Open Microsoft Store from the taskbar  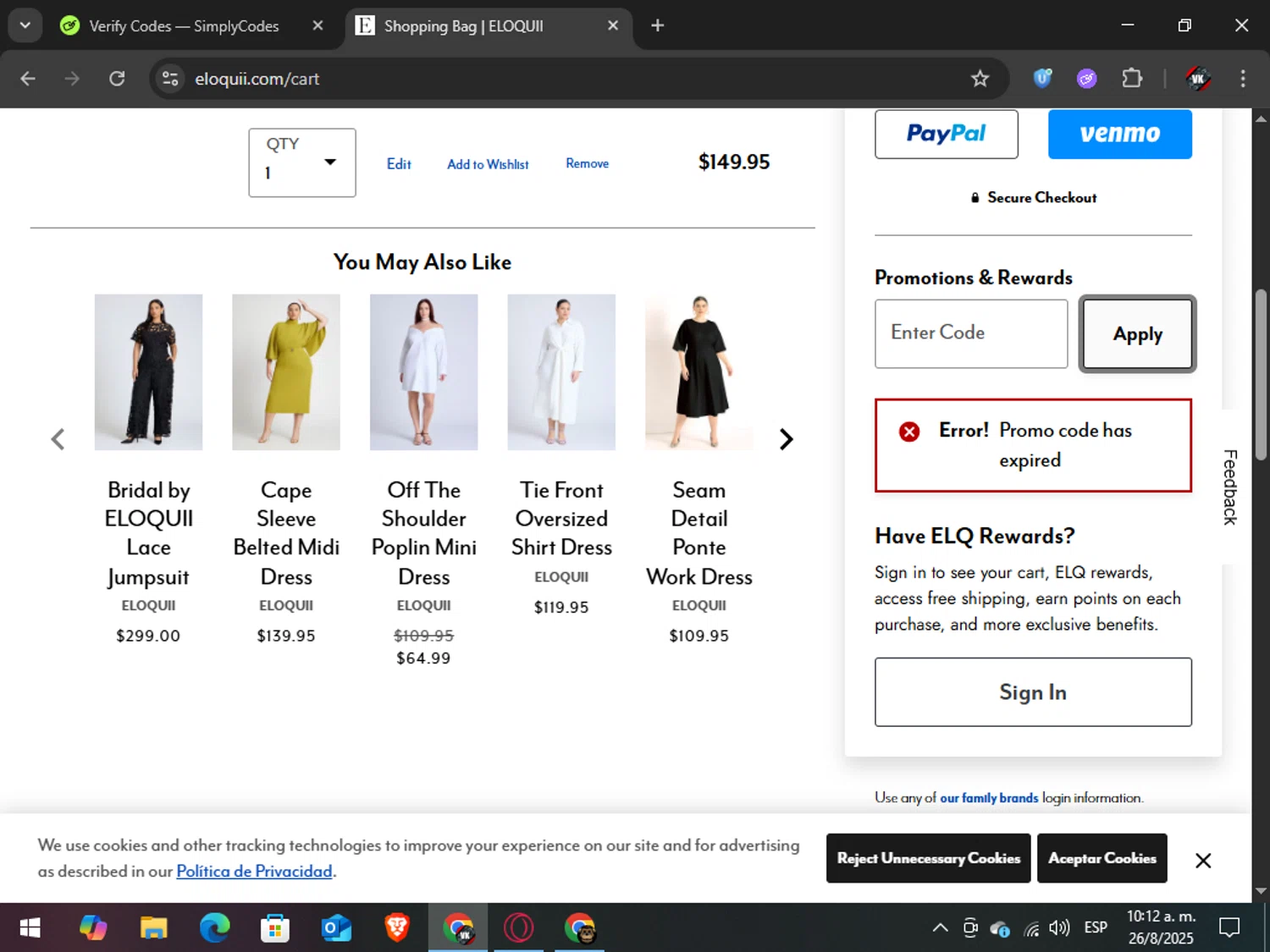pos(274,928)
